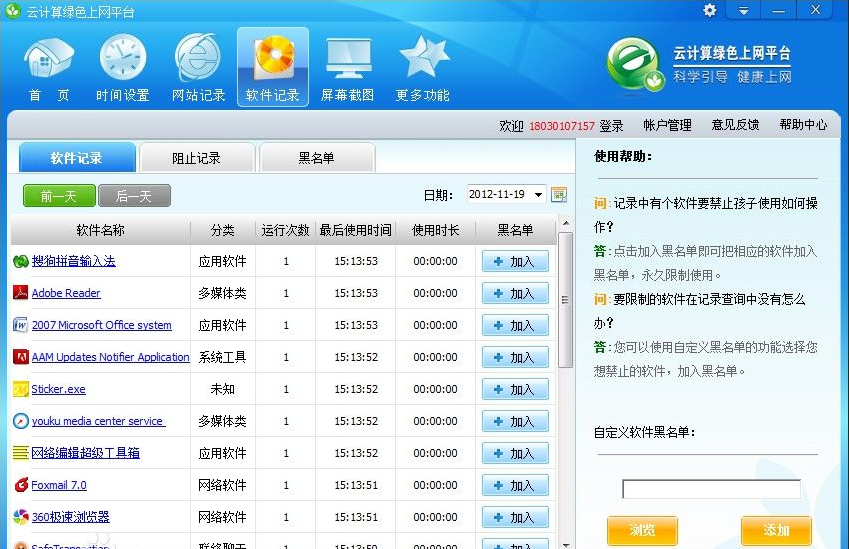
Task: Add AAM Updates Notifier to blacklist
Action: click(515, 357)
